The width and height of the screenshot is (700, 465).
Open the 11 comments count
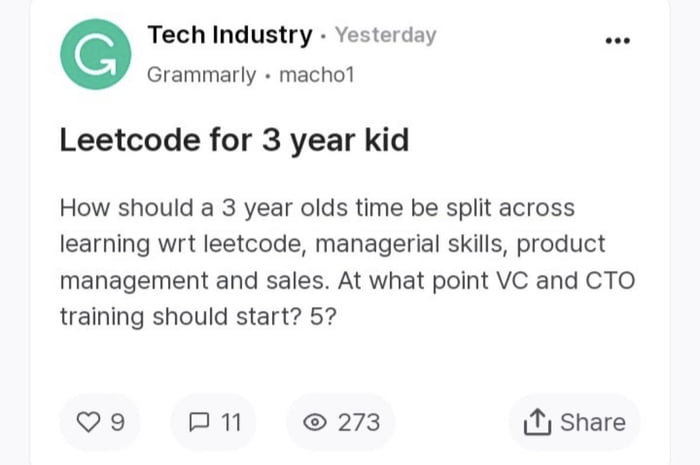point(231,422)
